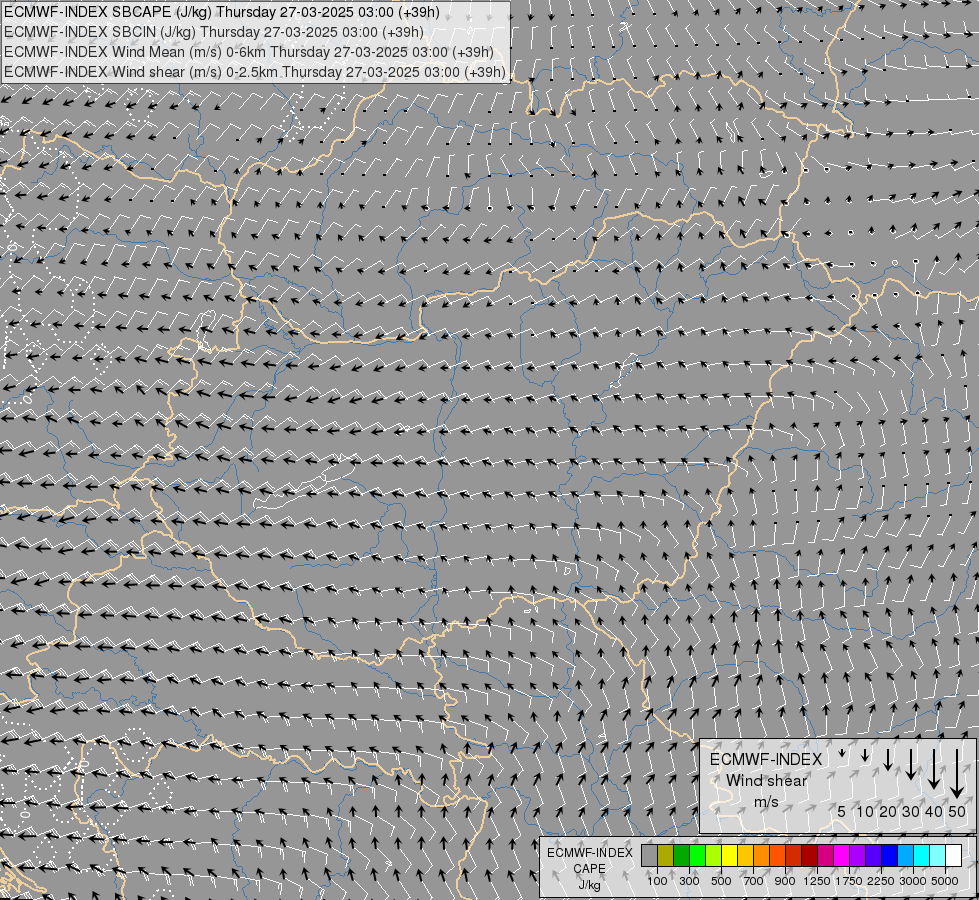Image resolution: width=979 pixels, height=900 pixels.
Task: Click the CAPE legend value 500
Action: (721, 881)
